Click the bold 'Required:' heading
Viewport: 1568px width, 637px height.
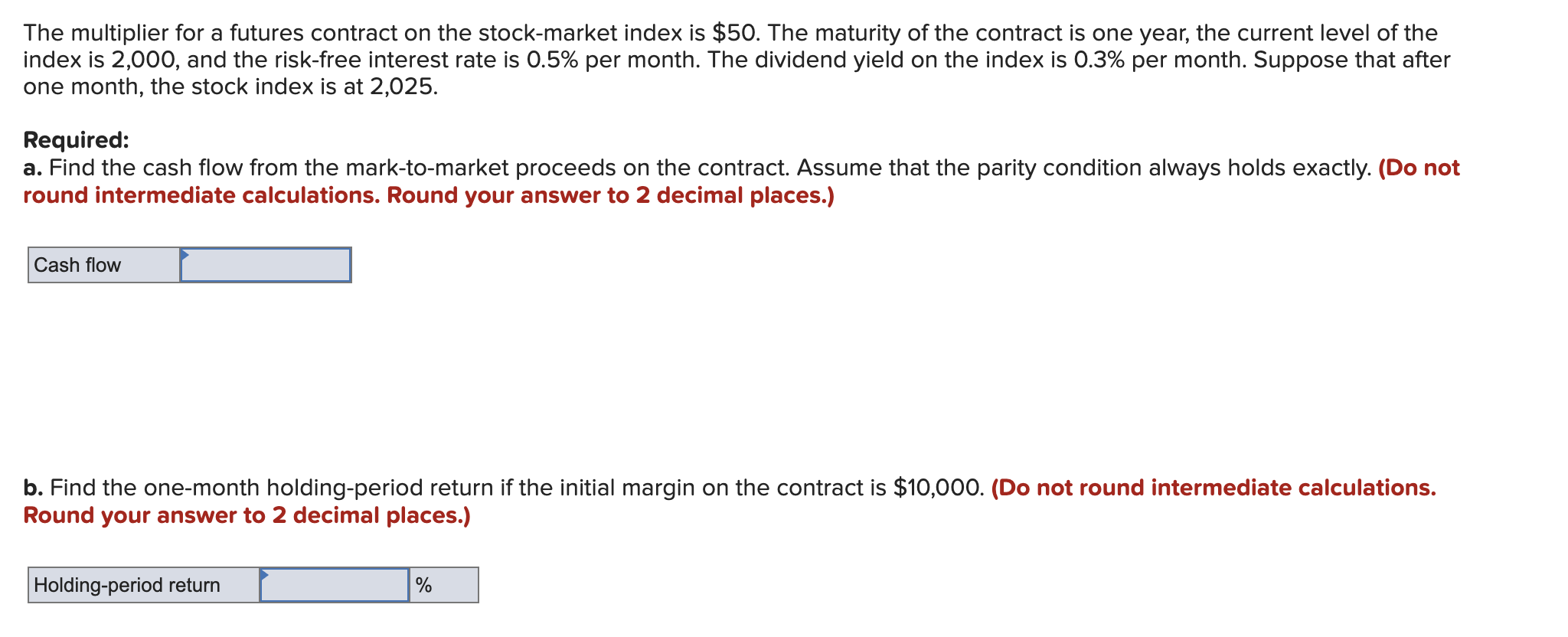tap(76, 140)
